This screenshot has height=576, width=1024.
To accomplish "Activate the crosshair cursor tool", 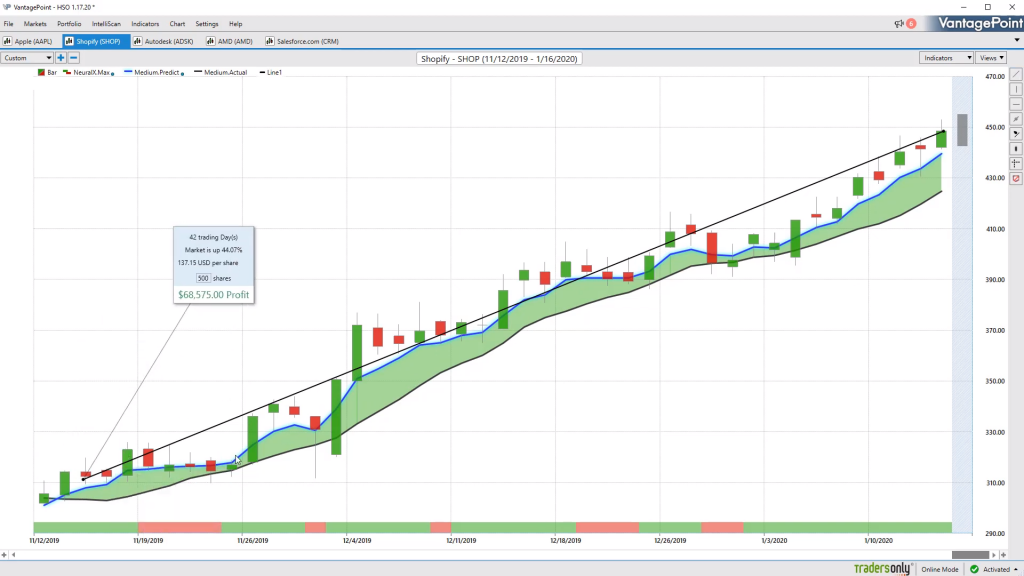I will [1016, 163].
